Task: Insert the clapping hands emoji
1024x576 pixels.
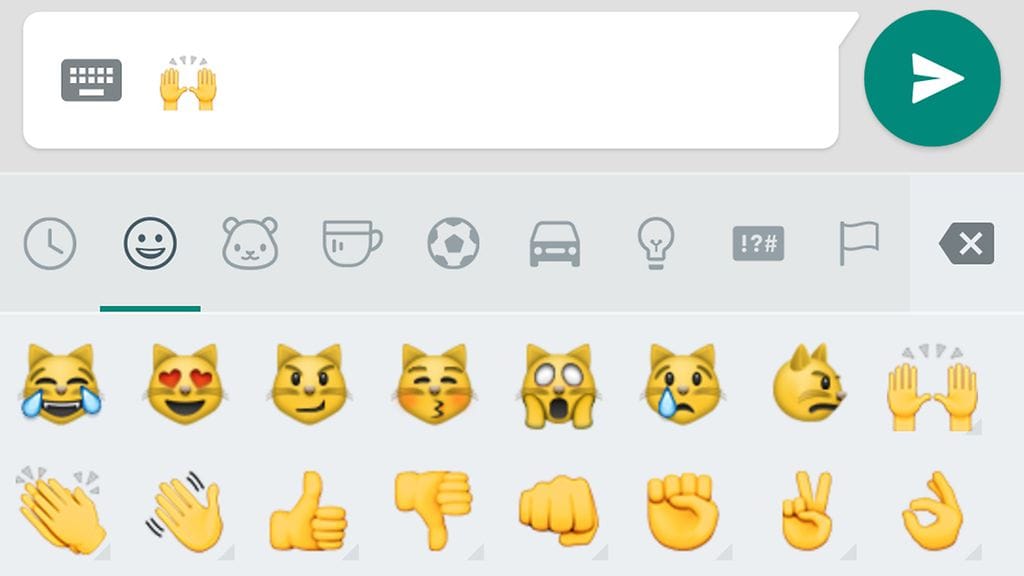Action: [61, 511]
